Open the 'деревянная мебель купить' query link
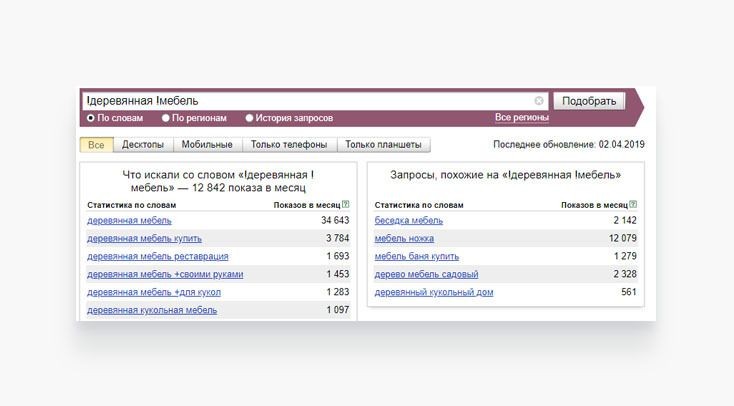Screen dimensions: 734x406 (x=144, y=239)
